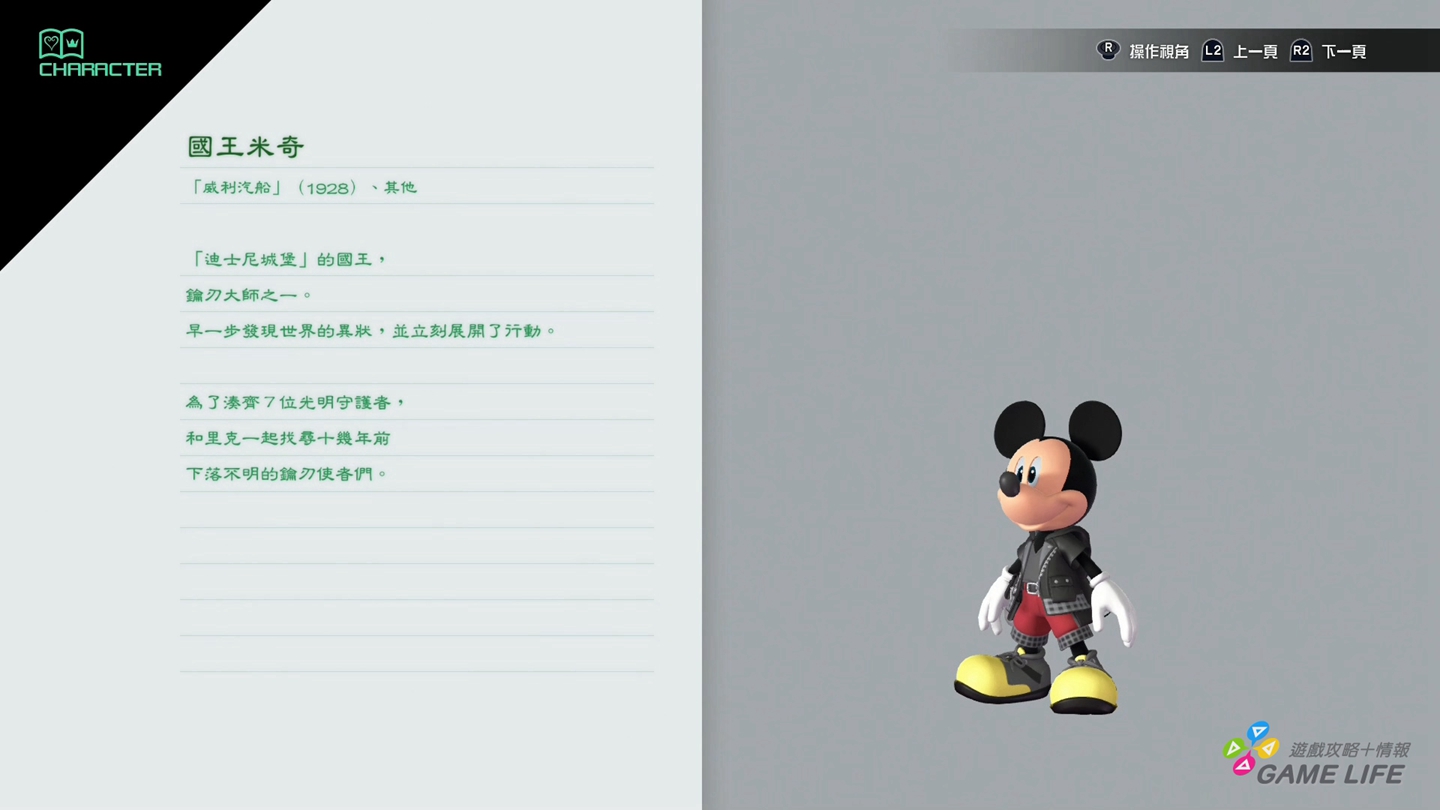Click the line 為了湊齊7位光明守護者,

pyautogui.click(x=297, y=402)
